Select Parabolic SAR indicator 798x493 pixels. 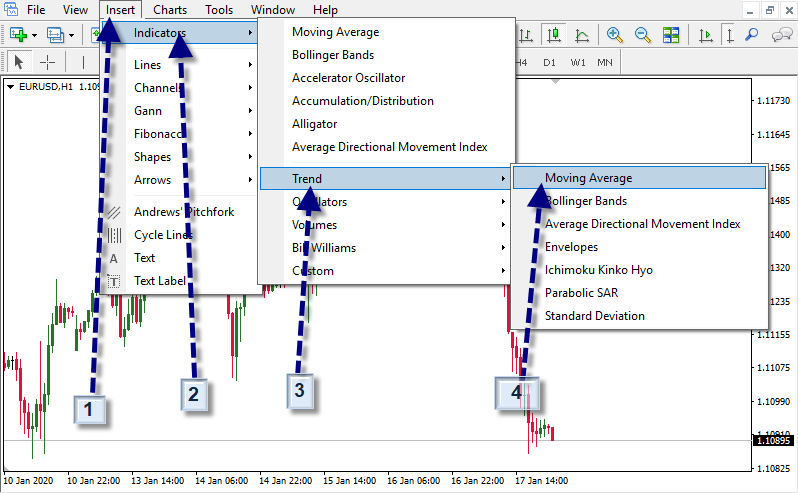tap(639, 293)
